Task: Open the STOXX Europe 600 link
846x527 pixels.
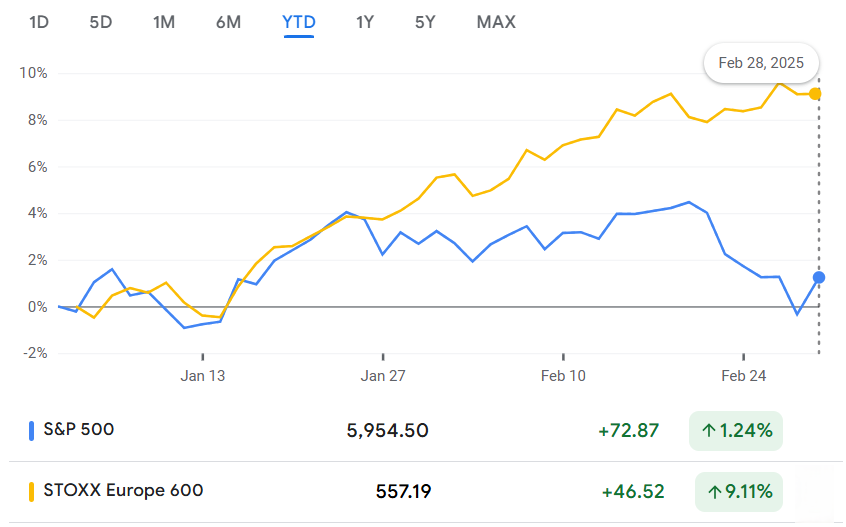Action: 123,490
